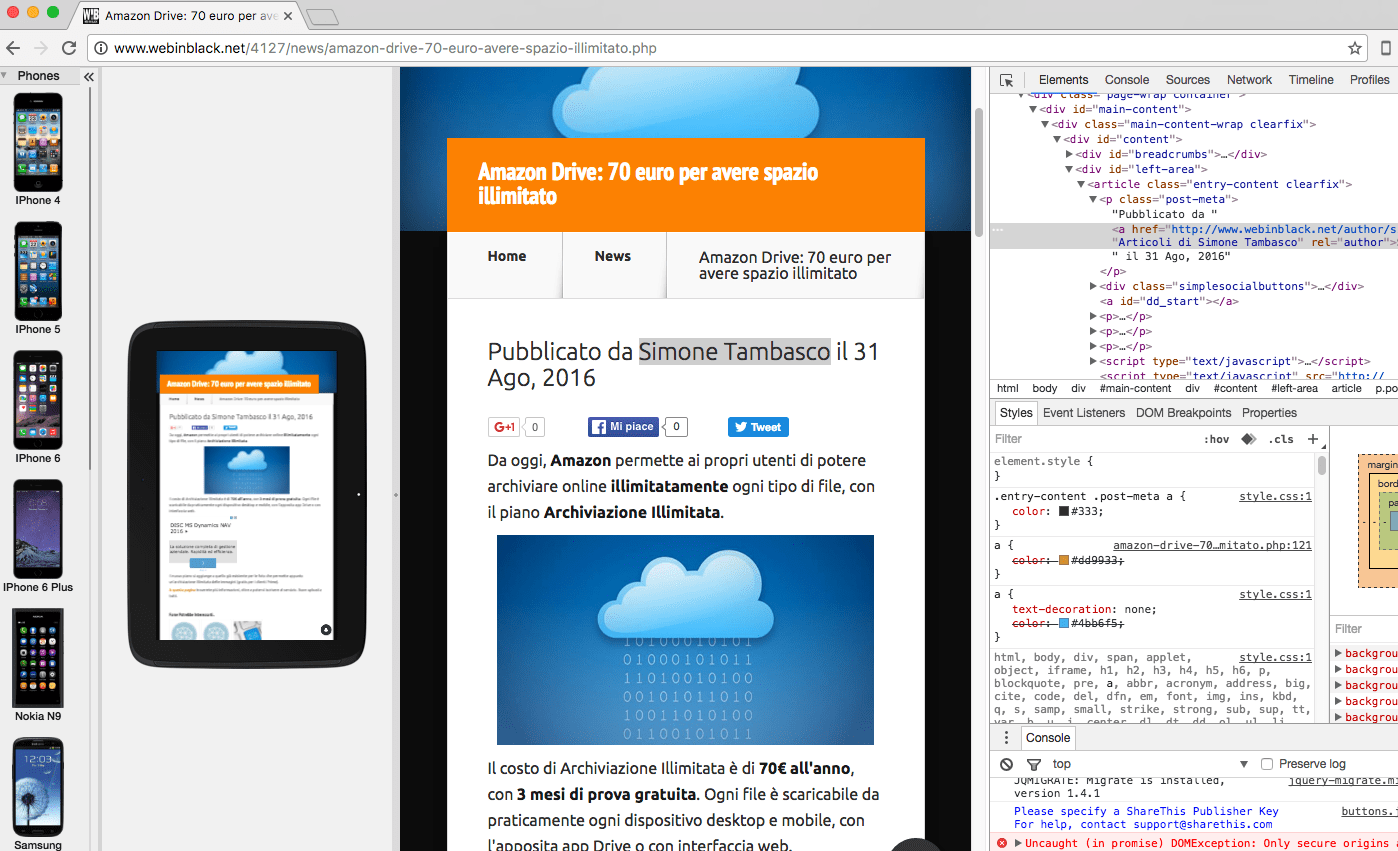This screenshot has height=851, width=1398.
Task: Go to News in the breadcrumb
Action: pyautogui.click(x=613, y=256)
